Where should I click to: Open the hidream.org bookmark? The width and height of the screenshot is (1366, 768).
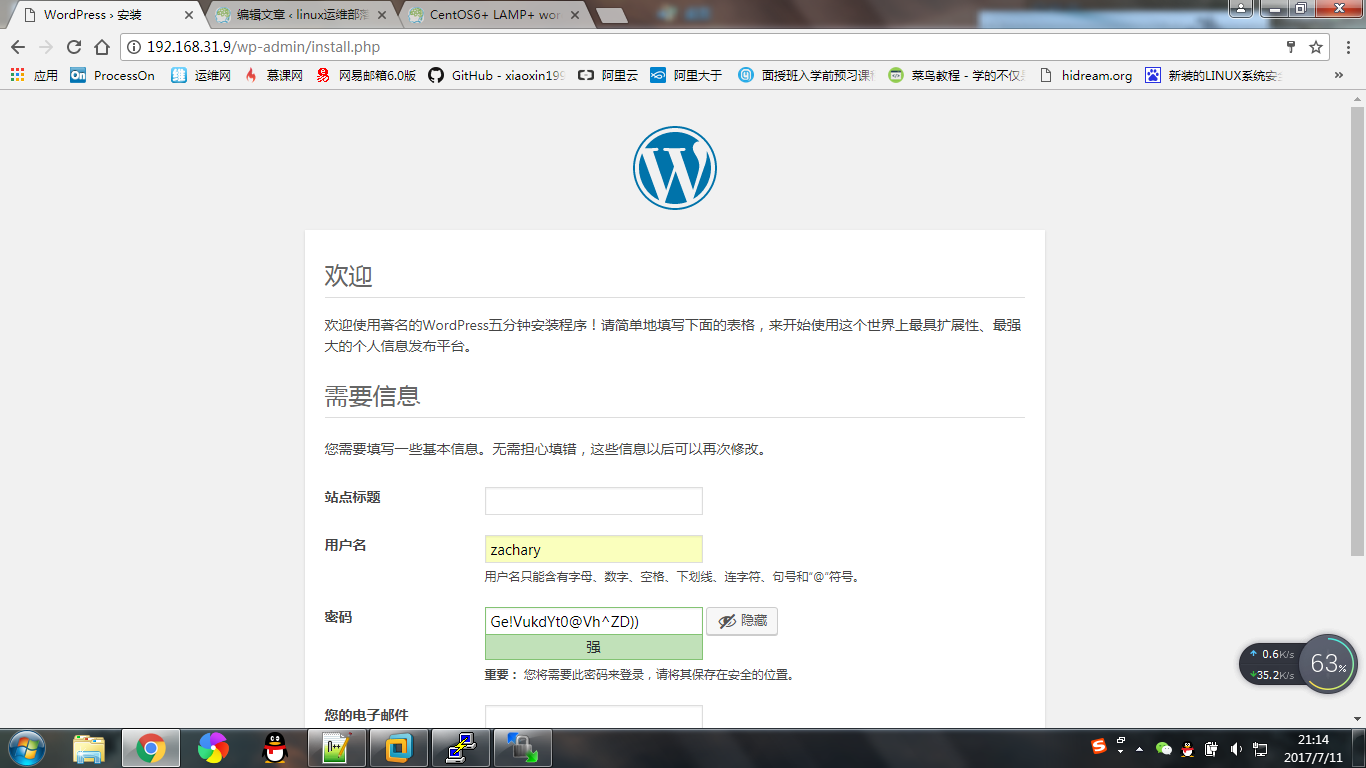[1086, 75]
